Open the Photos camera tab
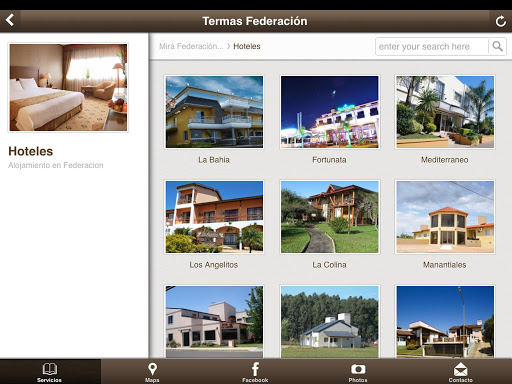 tap(358, 372)
